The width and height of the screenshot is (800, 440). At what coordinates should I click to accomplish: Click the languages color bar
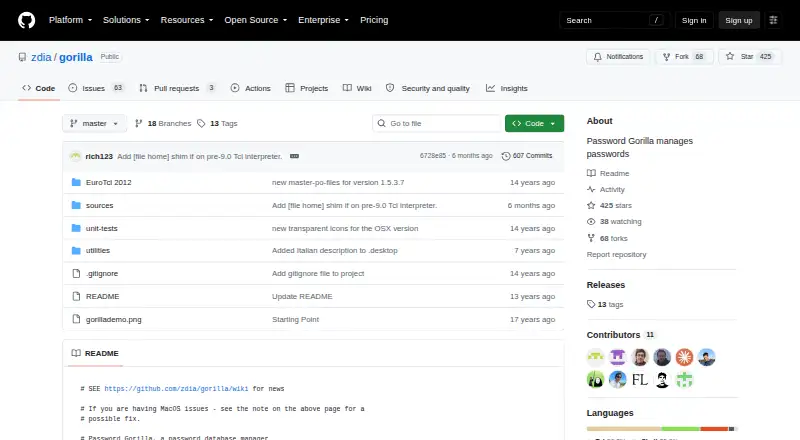coord(661,429)
